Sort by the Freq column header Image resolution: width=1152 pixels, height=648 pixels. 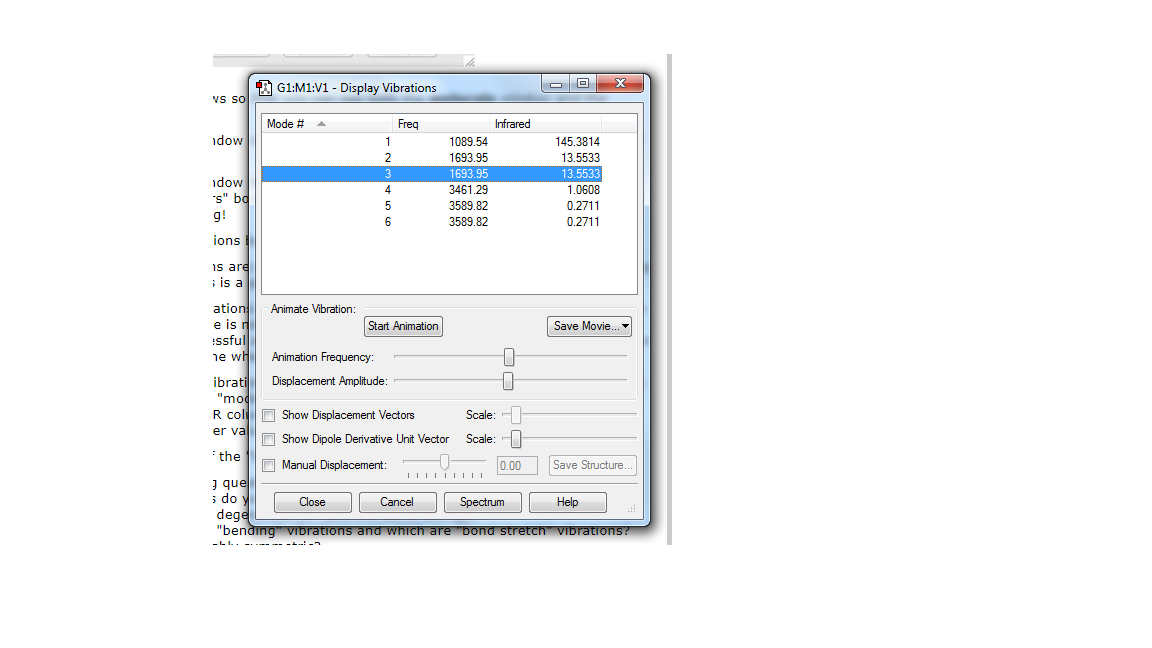coord(441,124)
